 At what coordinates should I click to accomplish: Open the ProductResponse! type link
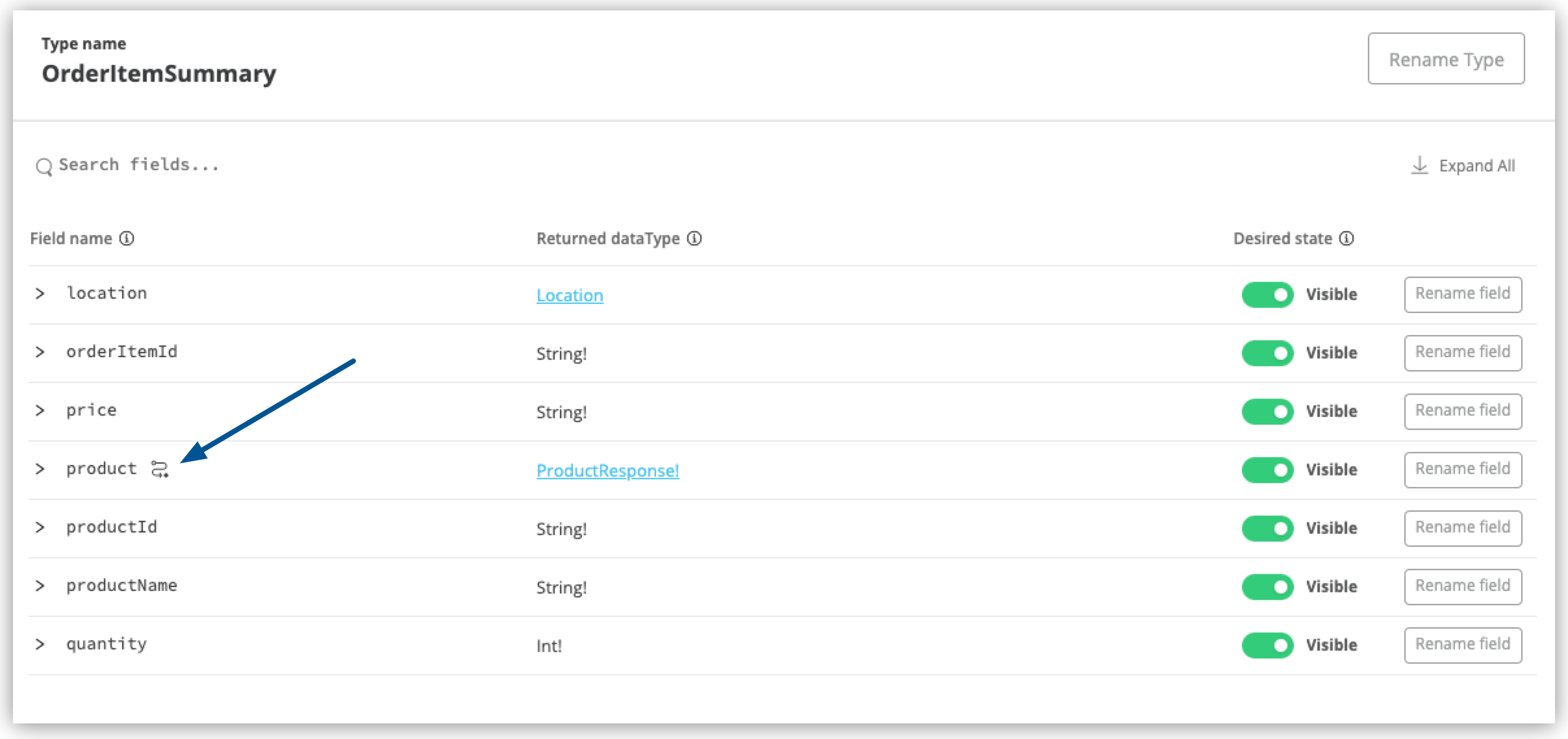(x=607, y=471)
